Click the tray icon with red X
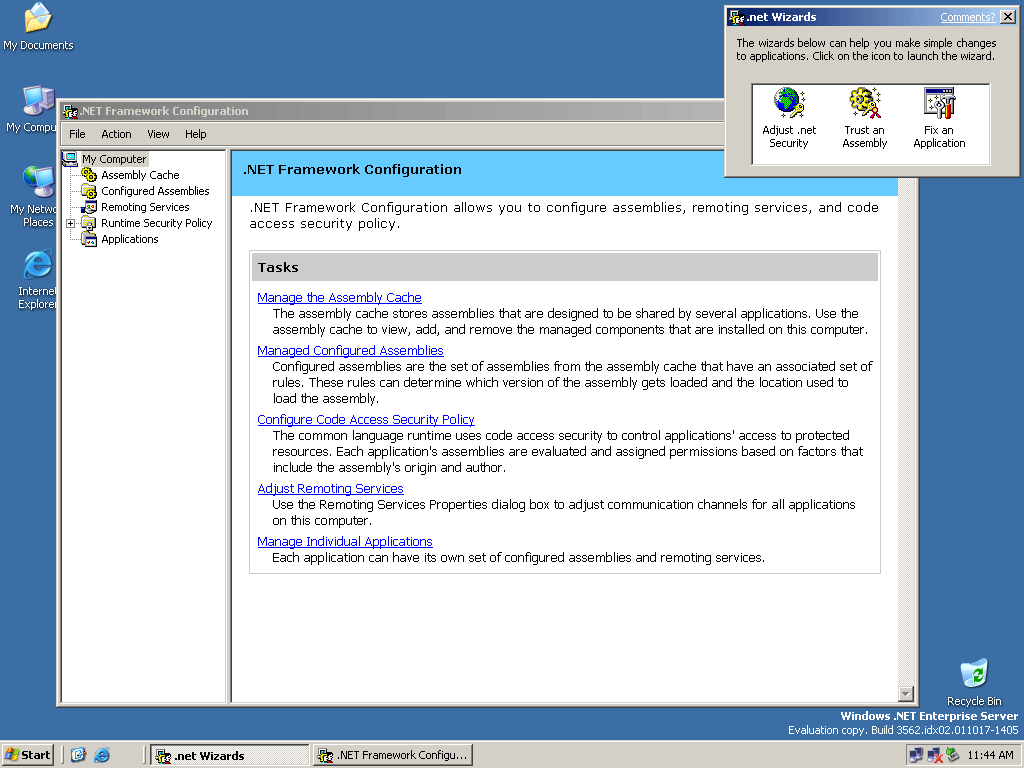This screenshot has width=1024, height=768. [x=935, y=755]
